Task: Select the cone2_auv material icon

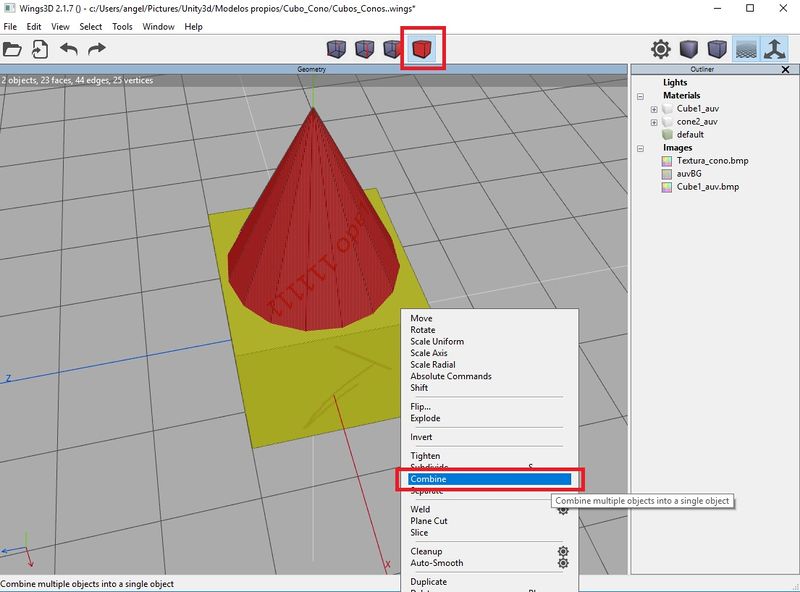Action: click(667, 122)
